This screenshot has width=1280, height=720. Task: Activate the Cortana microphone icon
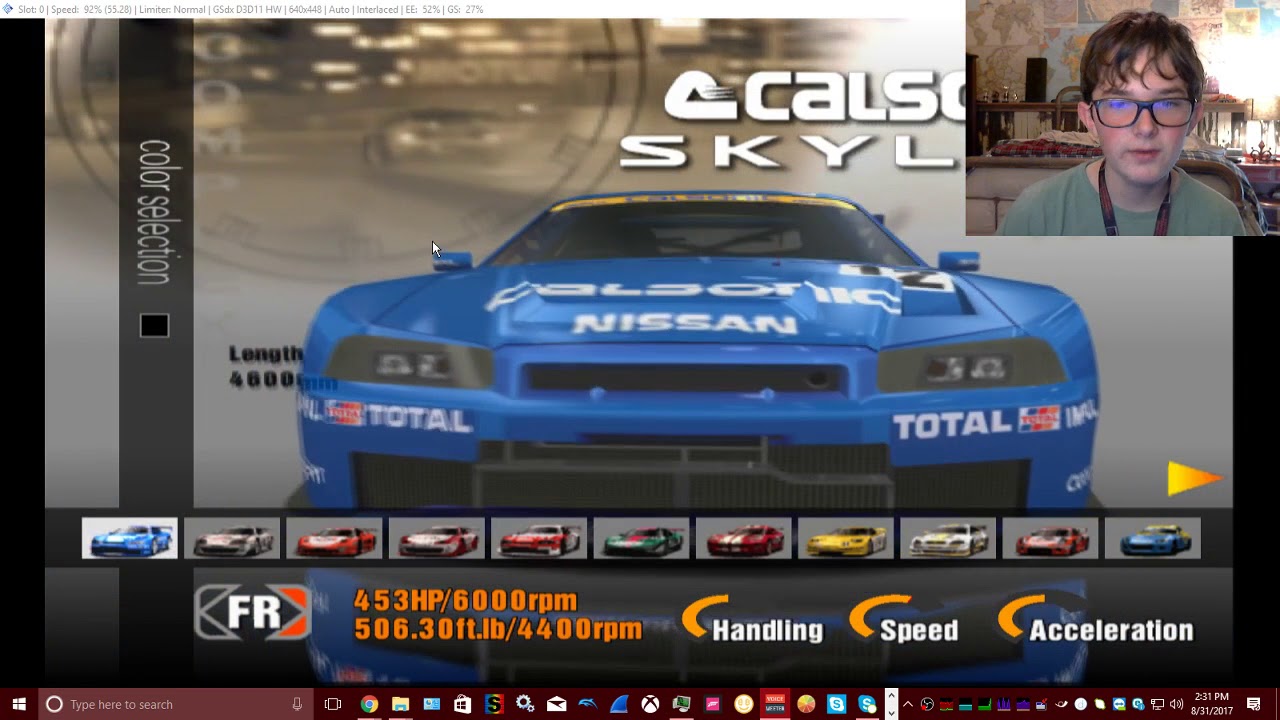297,704
